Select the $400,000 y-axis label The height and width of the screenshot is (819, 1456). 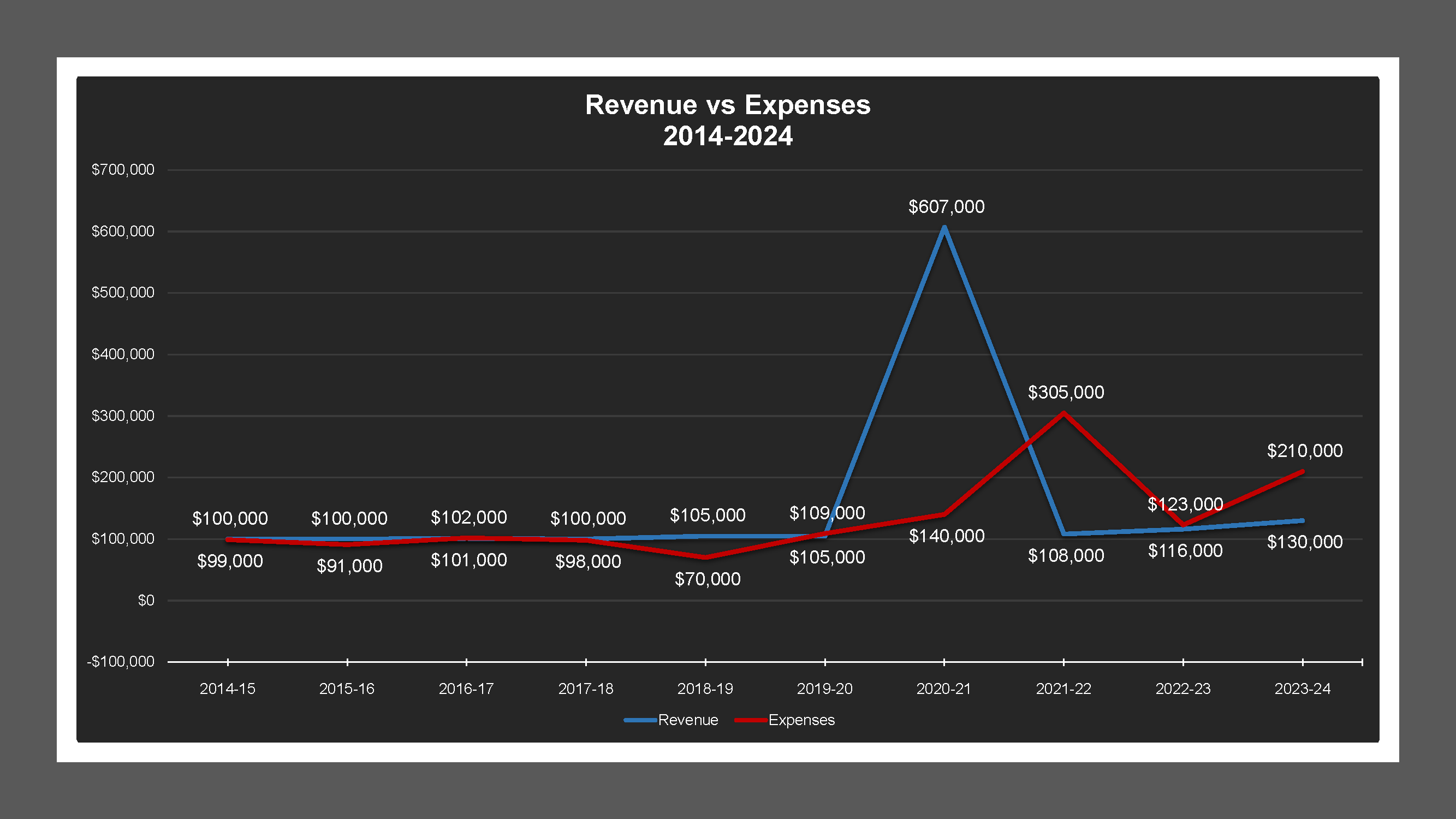123,354
